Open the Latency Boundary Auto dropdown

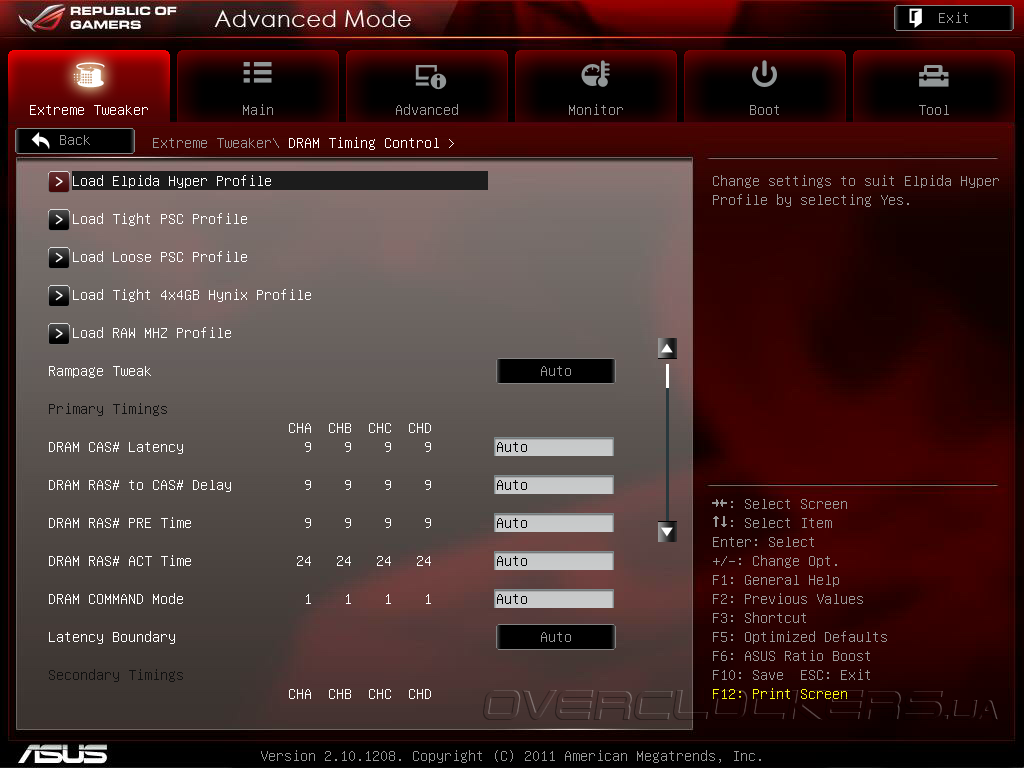(x=556, y=637)
